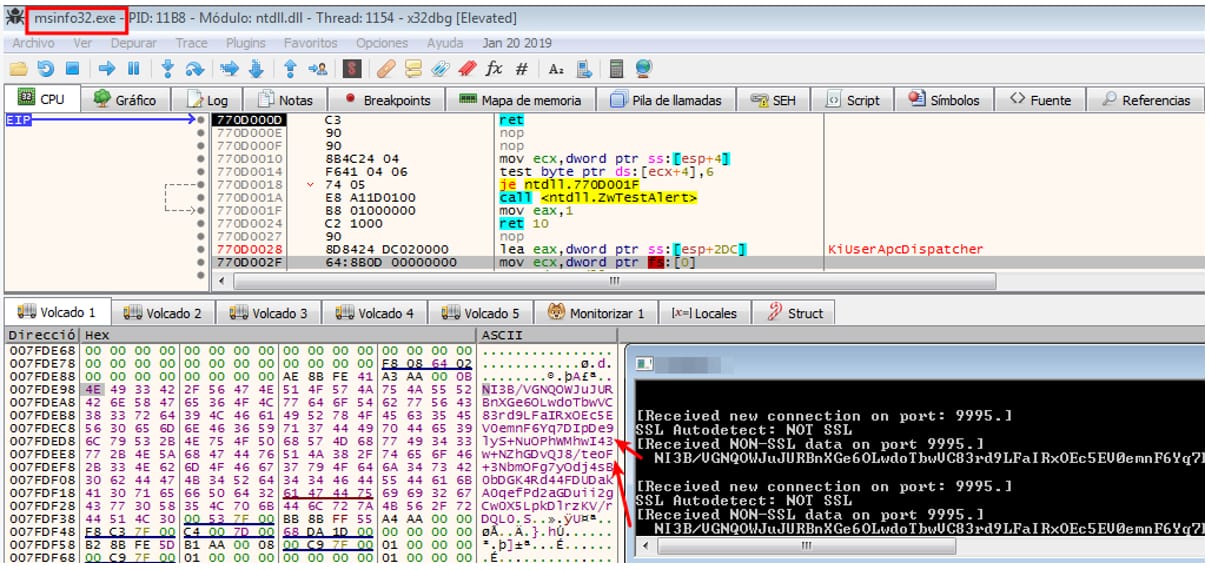
Task: Click the Hex column header in dump
Action: (278, 335)
